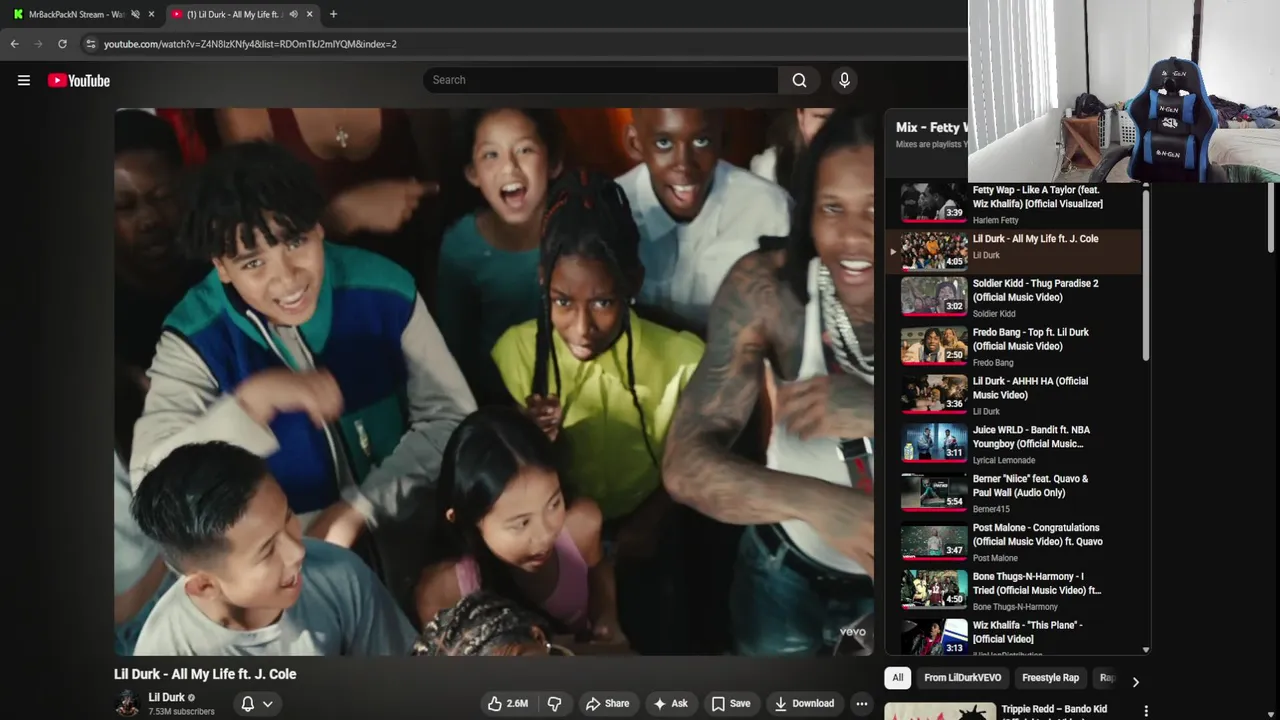
Task: Open more actions ellipsis under video
Action: tap(861, 704)
